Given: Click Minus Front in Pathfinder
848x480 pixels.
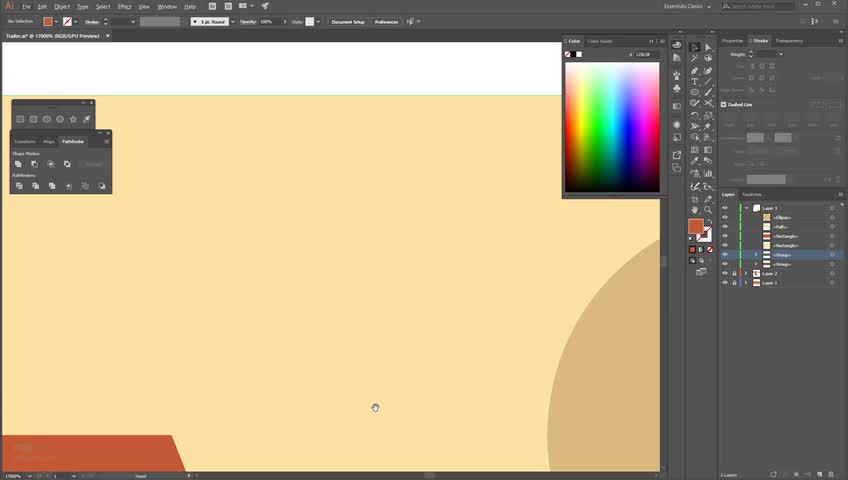Looking at the screenshot, I should coord(34,164).
